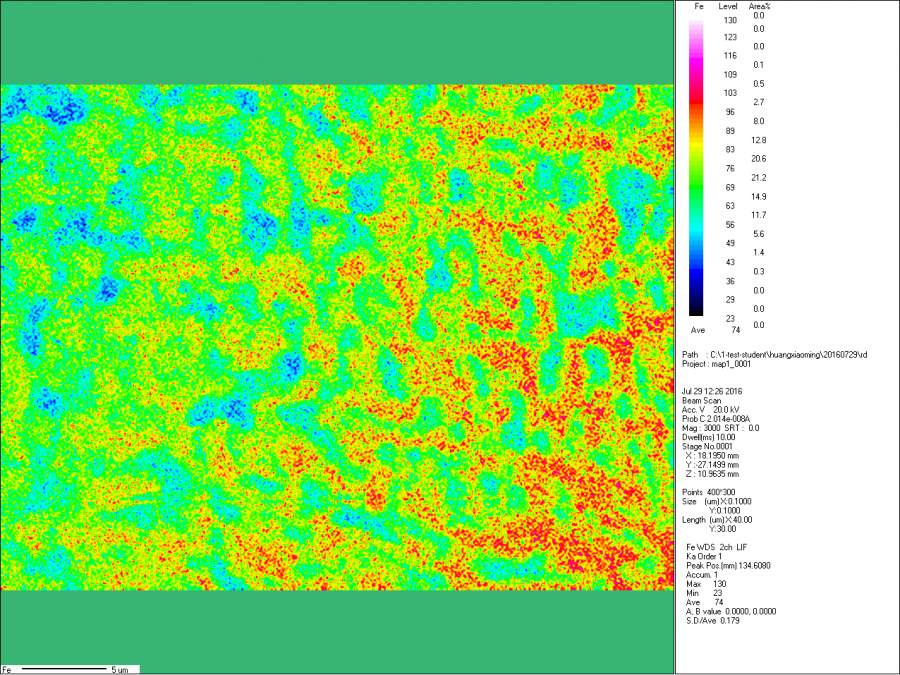Click the "Y:30.00" length value
This screenshot has height=675, width=900.
[x=723, y=529]
